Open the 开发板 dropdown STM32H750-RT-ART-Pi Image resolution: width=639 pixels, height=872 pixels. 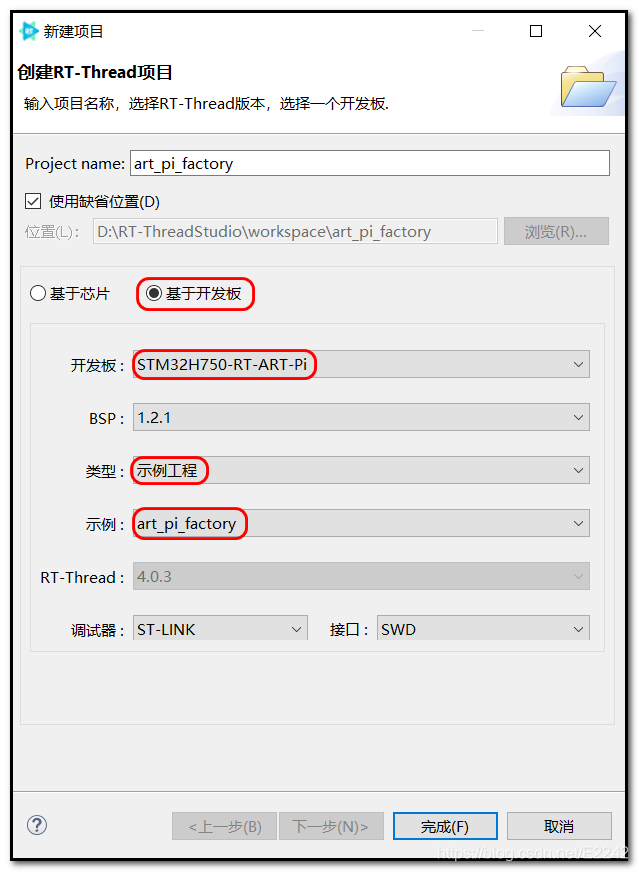tap(361, 364)
